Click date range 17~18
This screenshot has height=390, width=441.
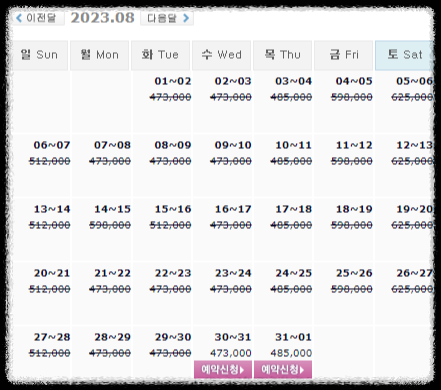[294, 209]
